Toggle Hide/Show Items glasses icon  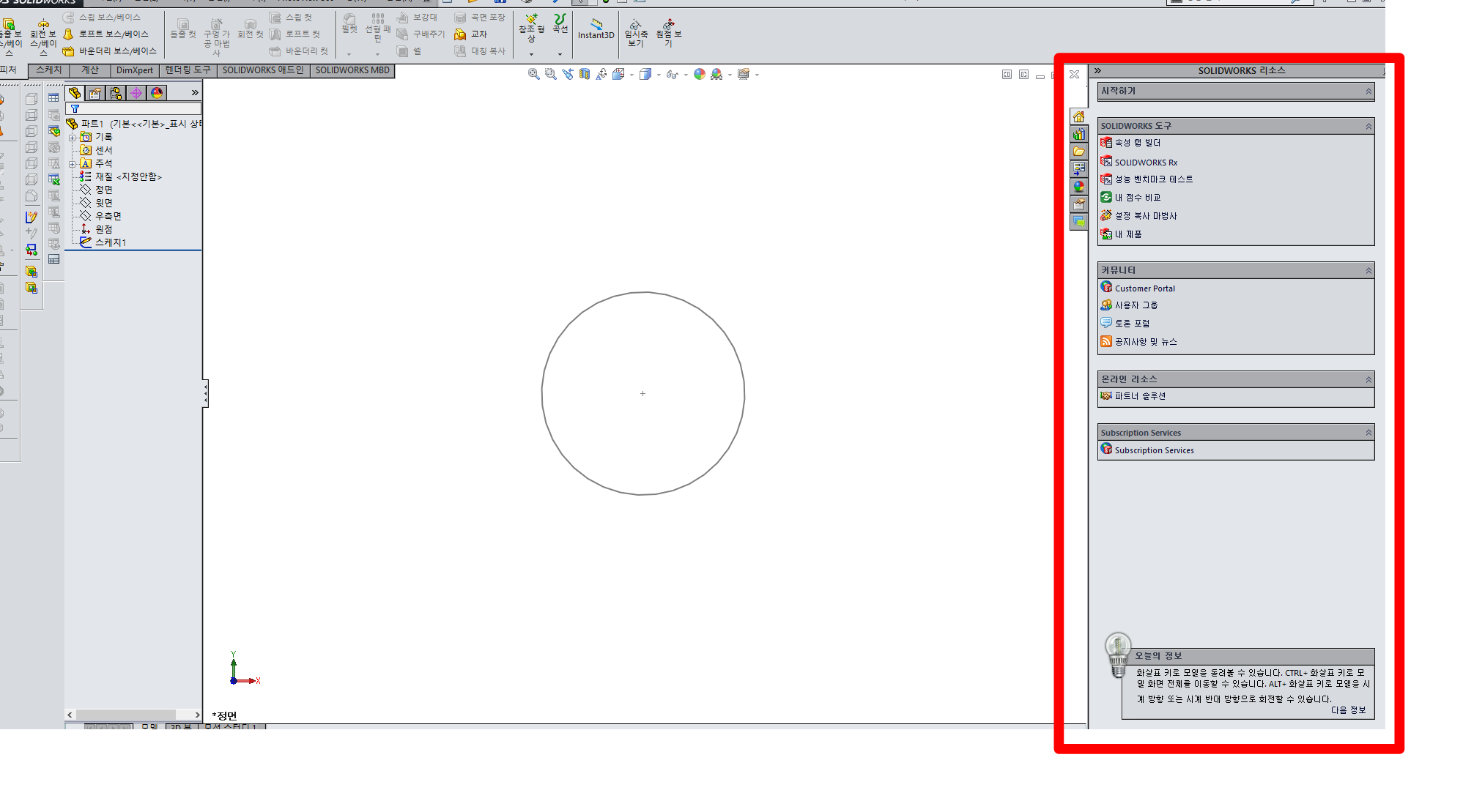[x=672, y=74]
